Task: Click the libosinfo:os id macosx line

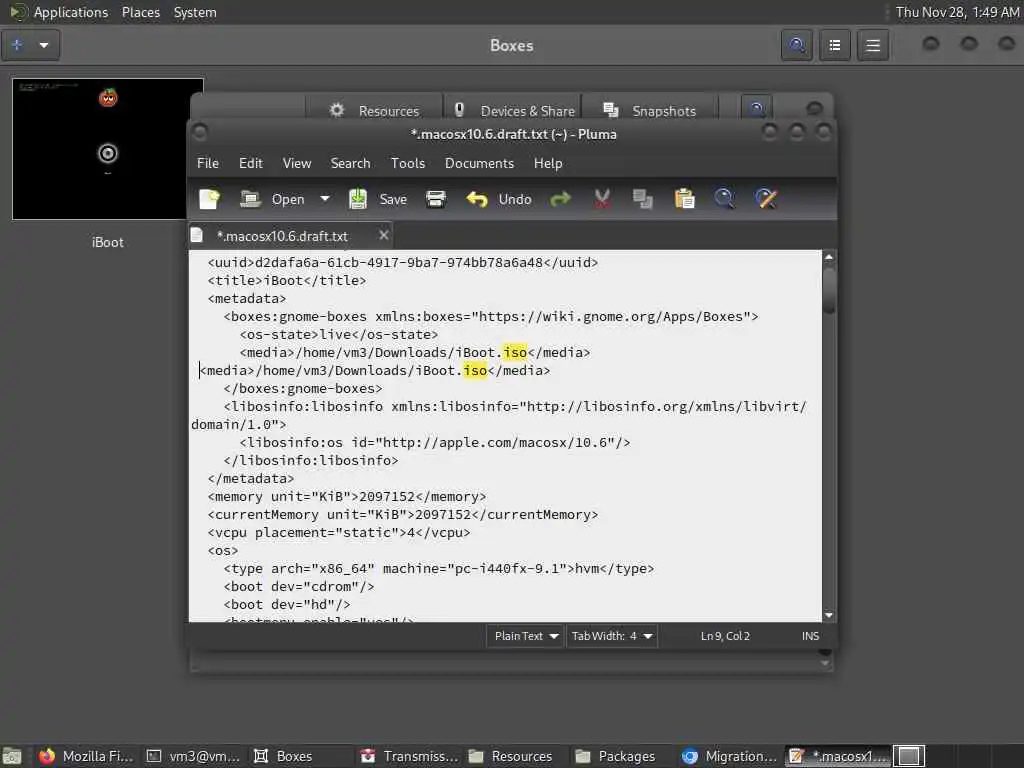Action: tap(435, 443)
